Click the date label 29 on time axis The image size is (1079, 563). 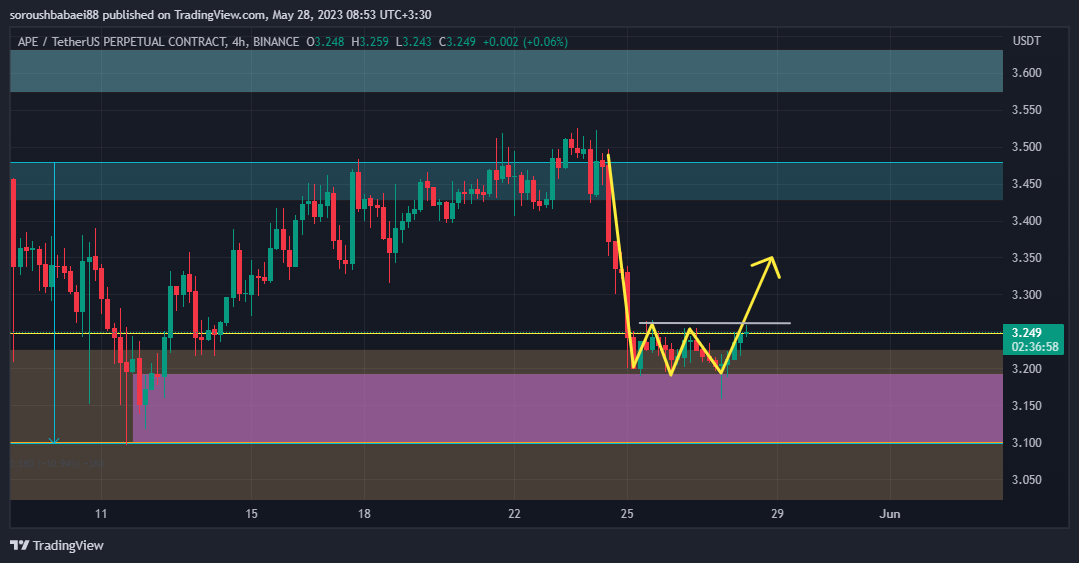(x=777, y=514)
